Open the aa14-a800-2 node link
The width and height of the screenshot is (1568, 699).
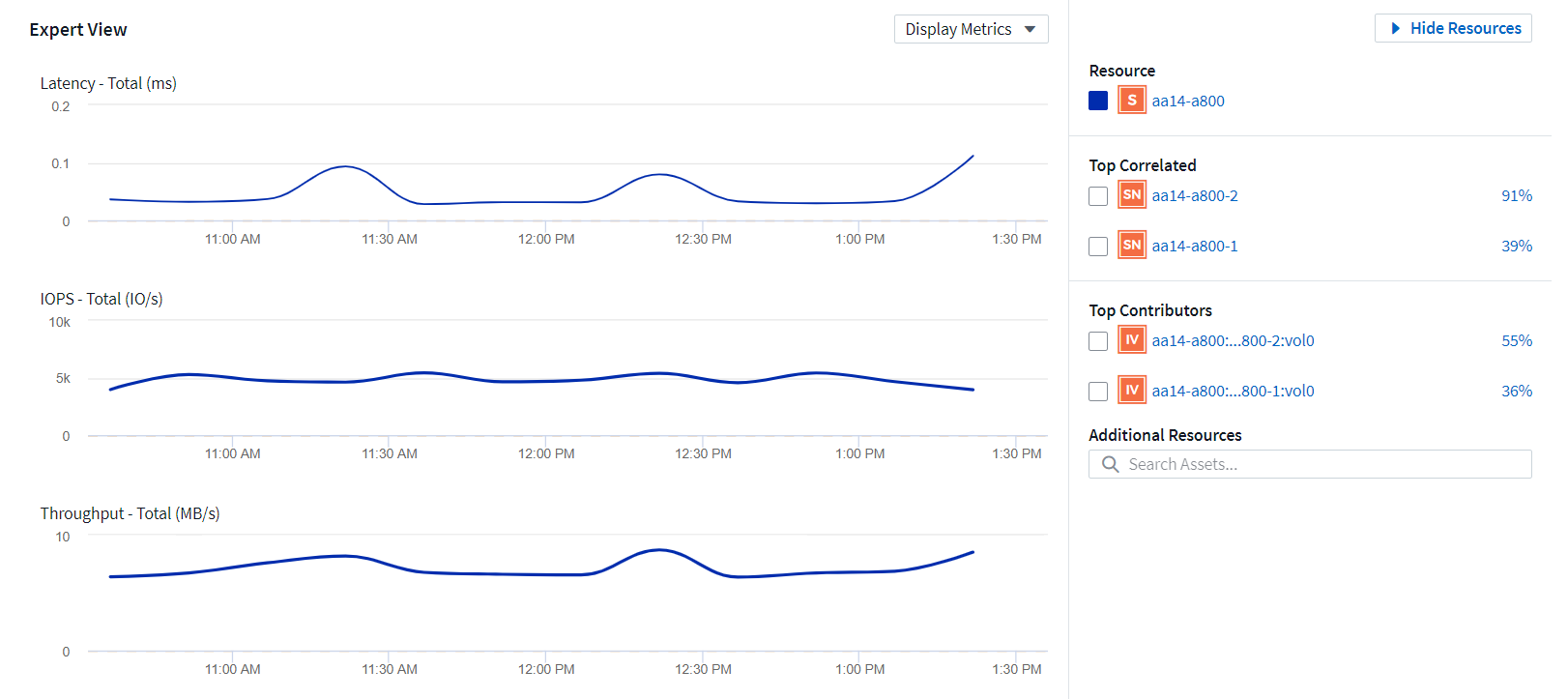tap(1195, 195)
